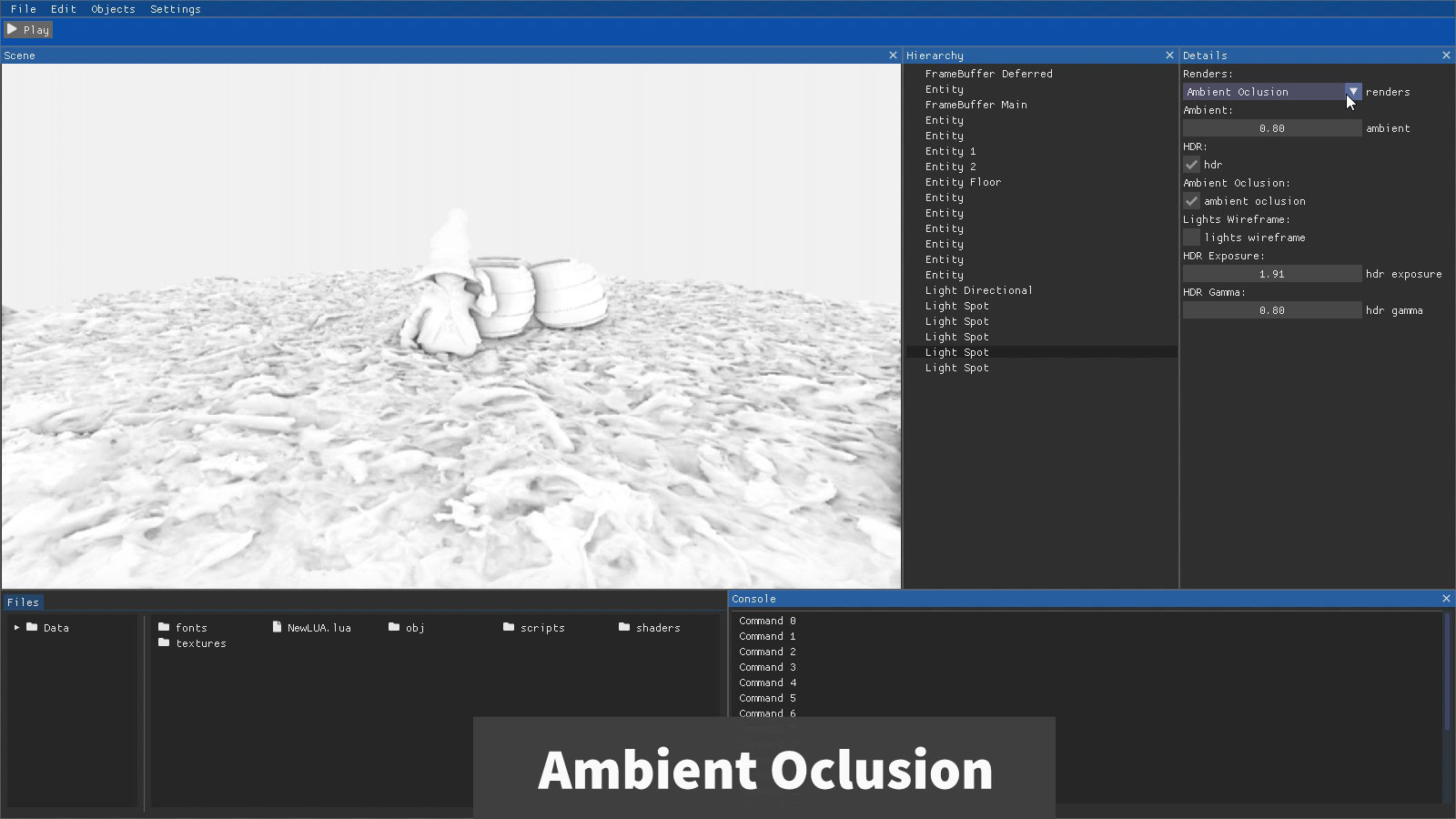1456x819 pixels.
Task: Open the Objects menu
Action: (113, 9)
